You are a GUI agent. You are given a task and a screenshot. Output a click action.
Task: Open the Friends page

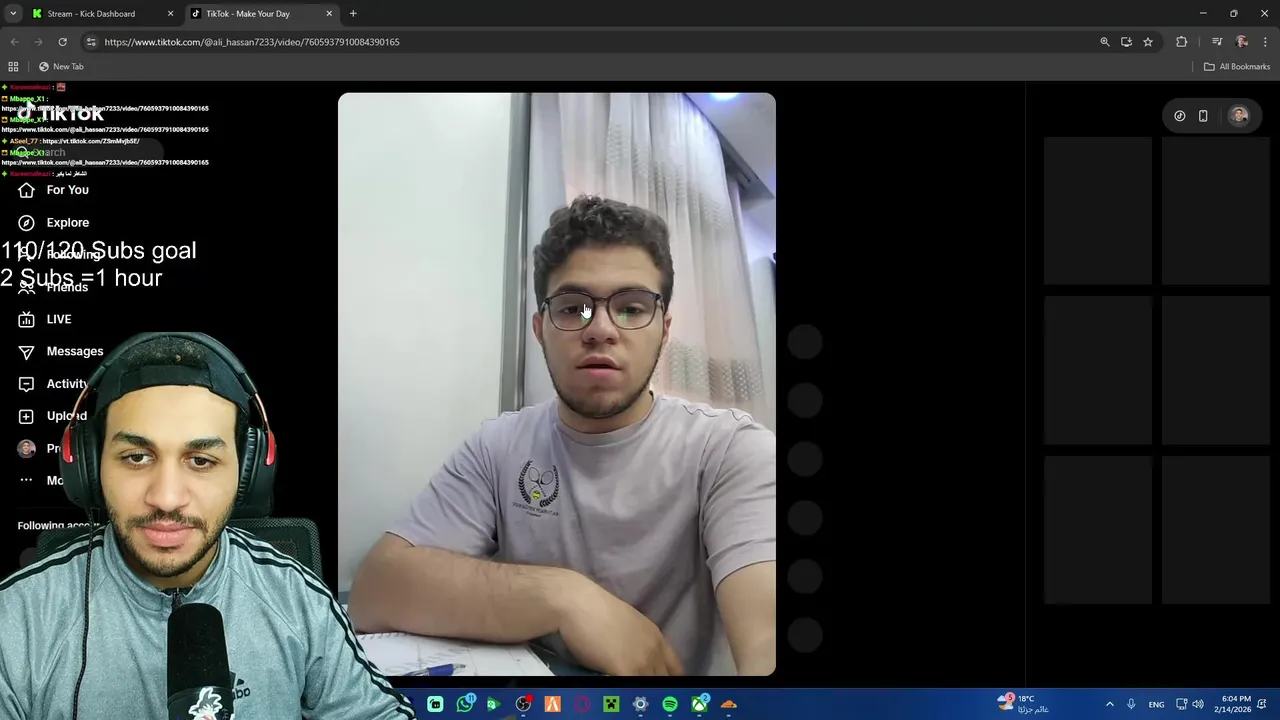54,287
